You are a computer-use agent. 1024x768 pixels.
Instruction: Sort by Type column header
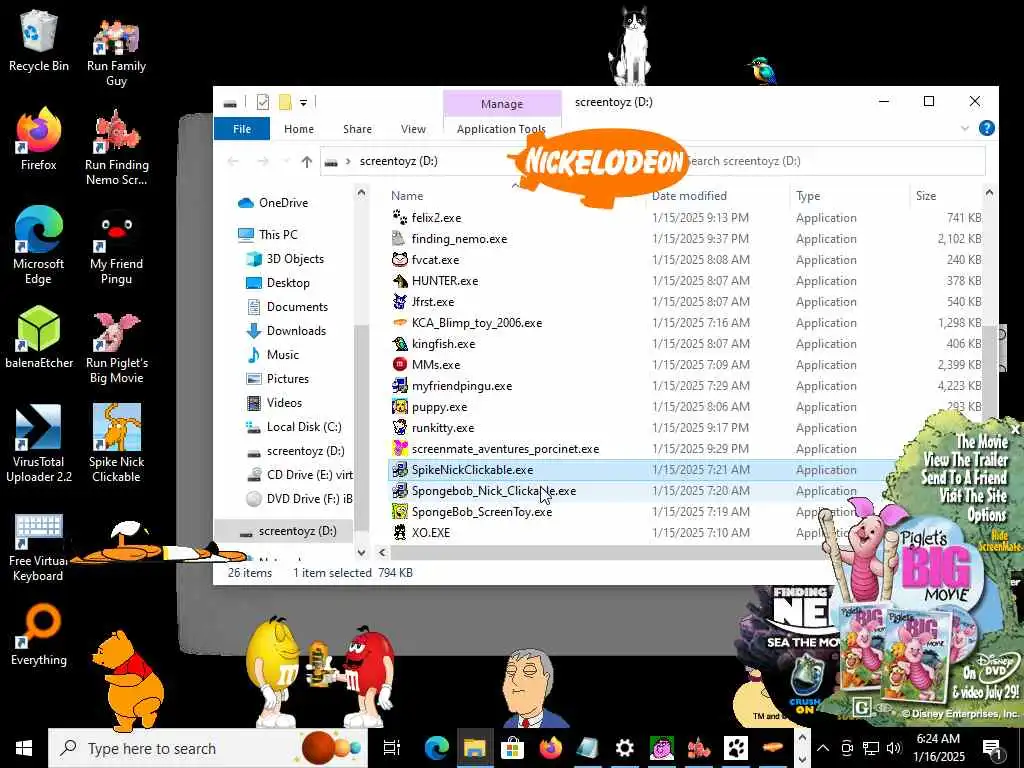(808, 196)
